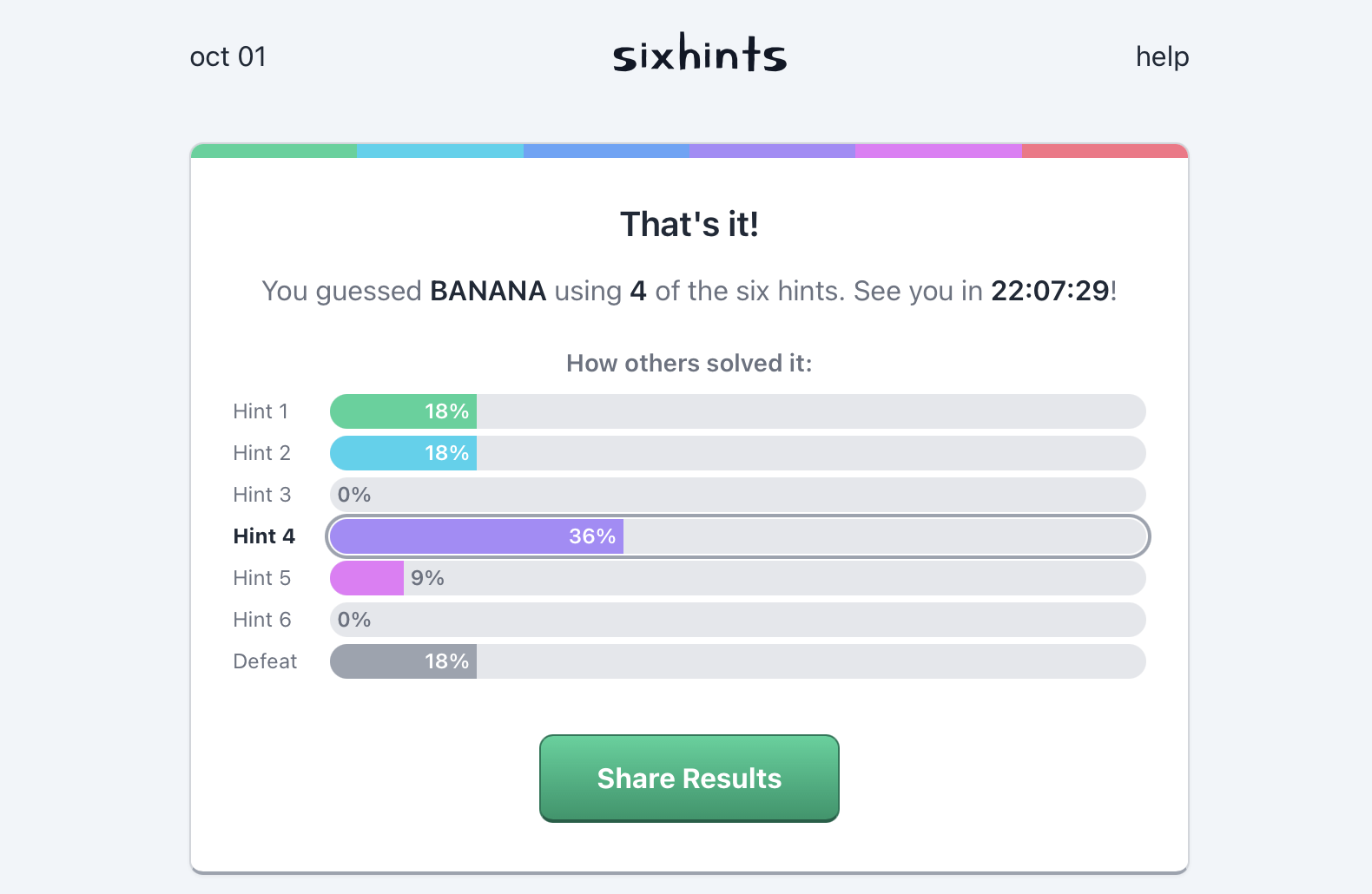Click the gray Defeat progress bar

click(x=402, y=661)
